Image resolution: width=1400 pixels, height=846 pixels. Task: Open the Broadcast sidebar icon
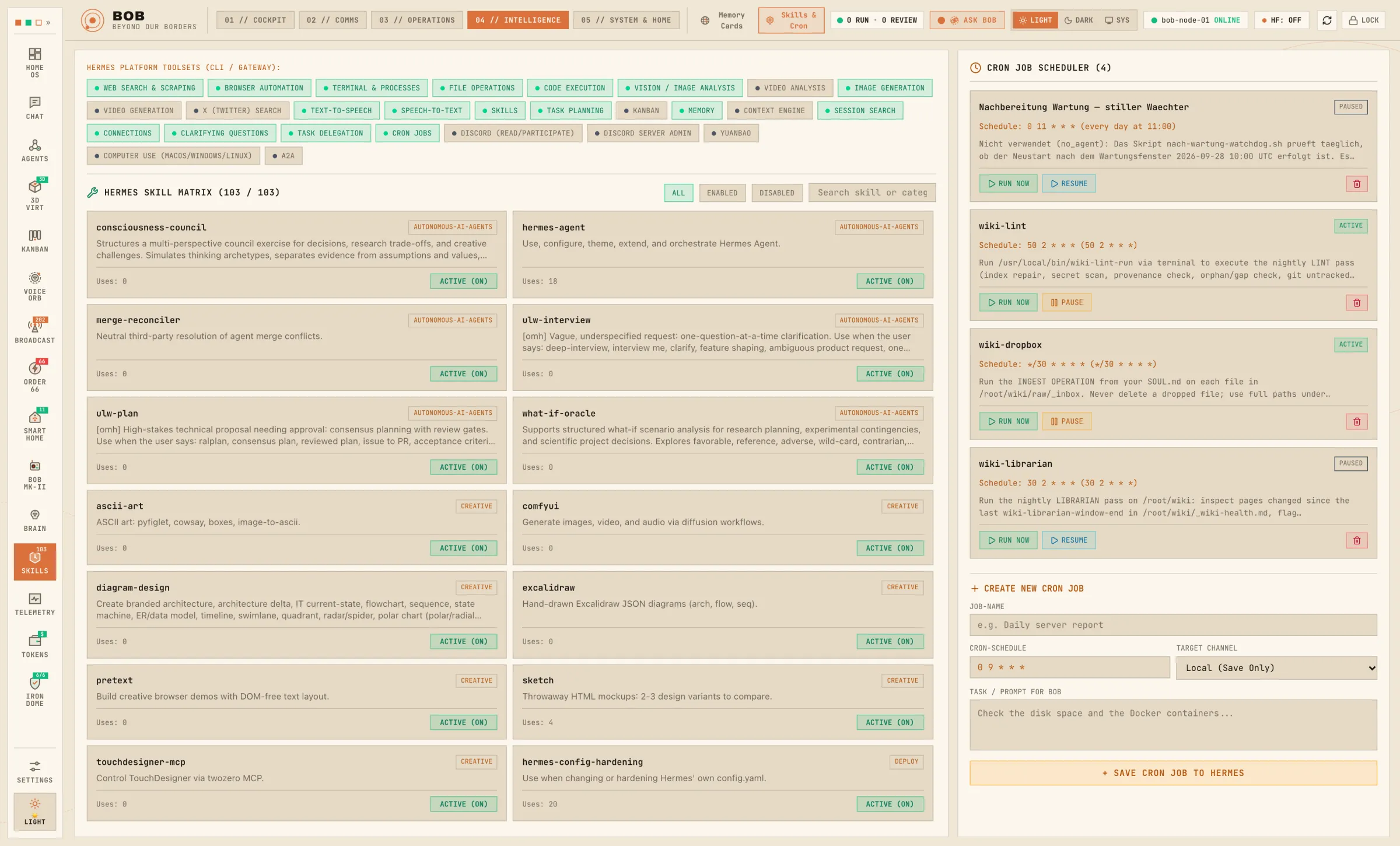pos(34,331)
